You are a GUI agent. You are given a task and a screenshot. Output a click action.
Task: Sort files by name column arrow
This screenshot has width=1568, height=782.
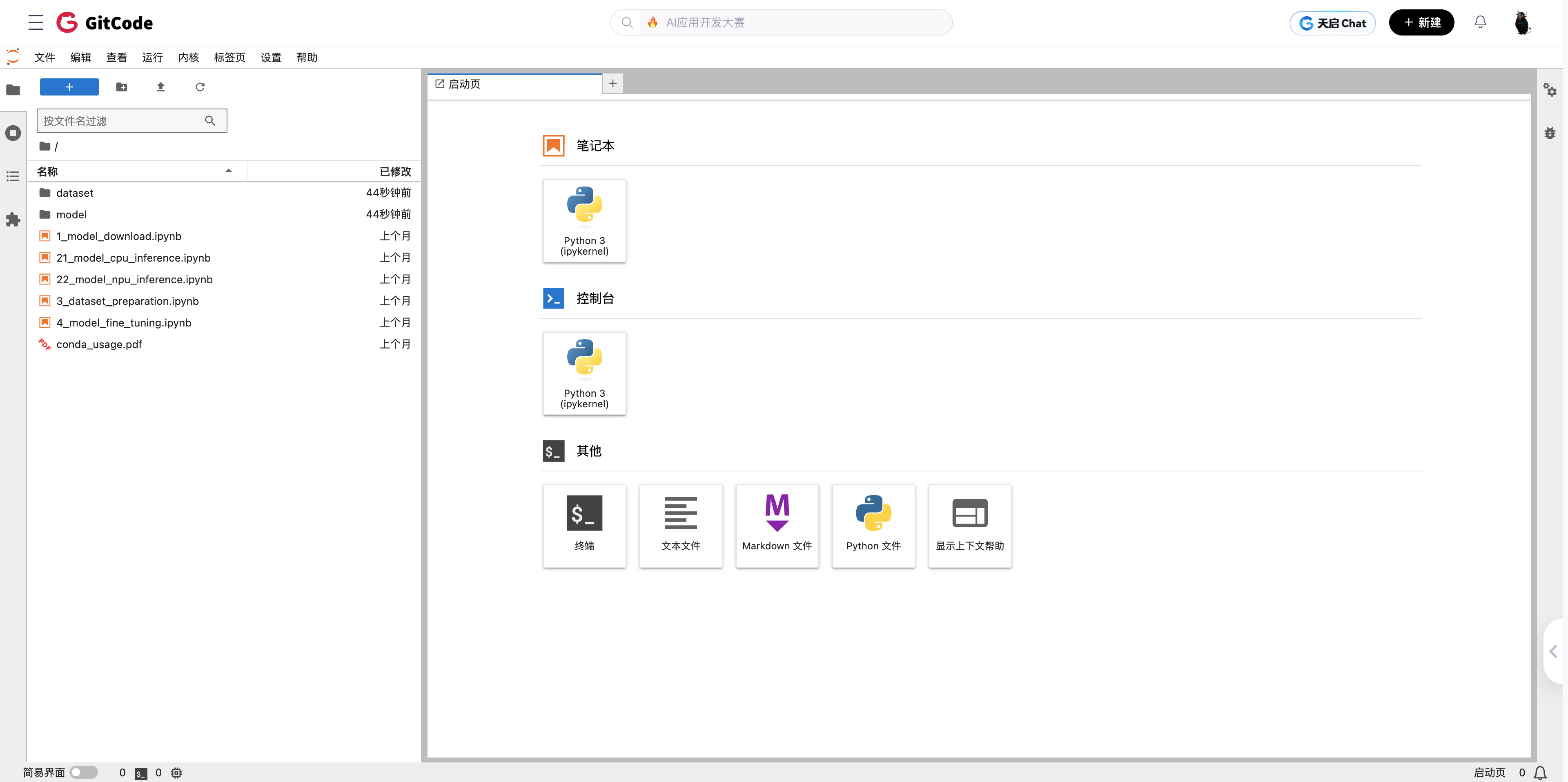tap(228, 171)
